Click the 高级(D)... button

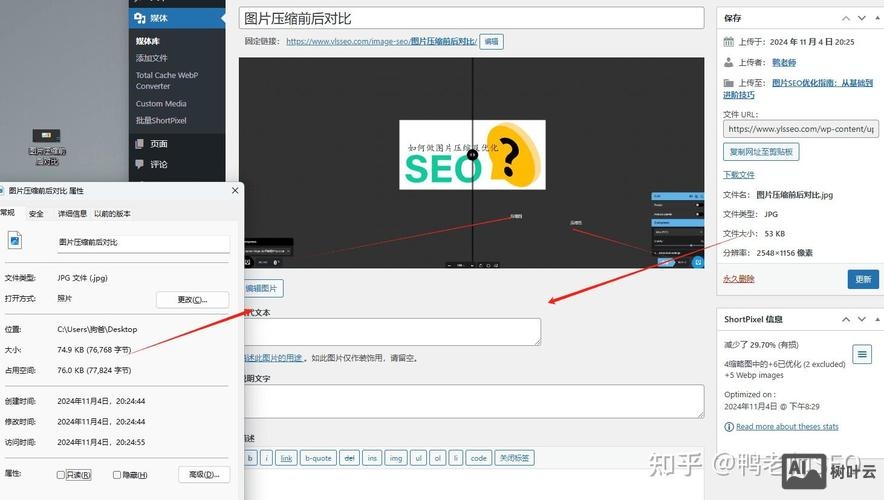(204, 475)
